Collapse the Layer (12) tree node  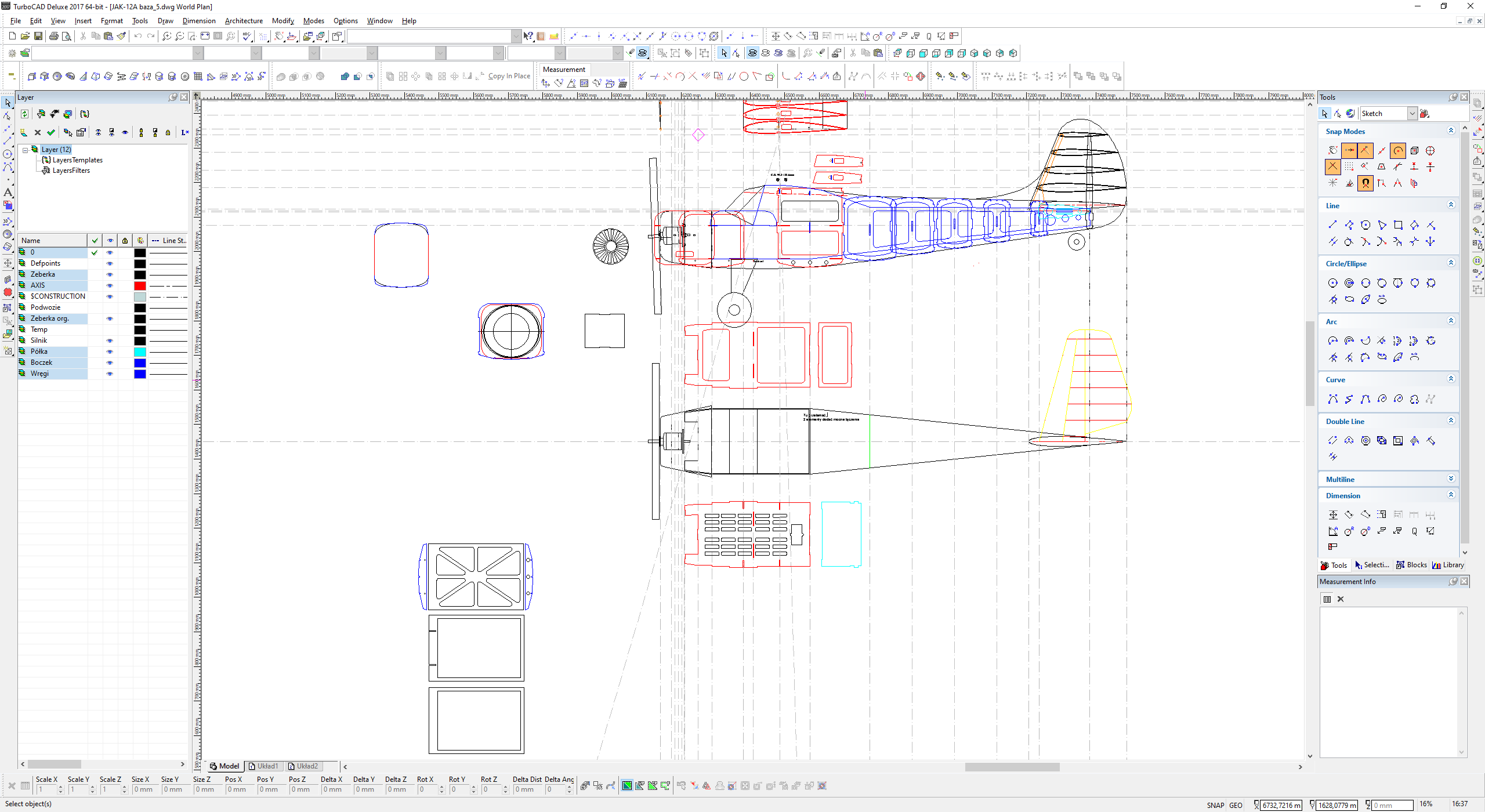(x=26, y=150)
